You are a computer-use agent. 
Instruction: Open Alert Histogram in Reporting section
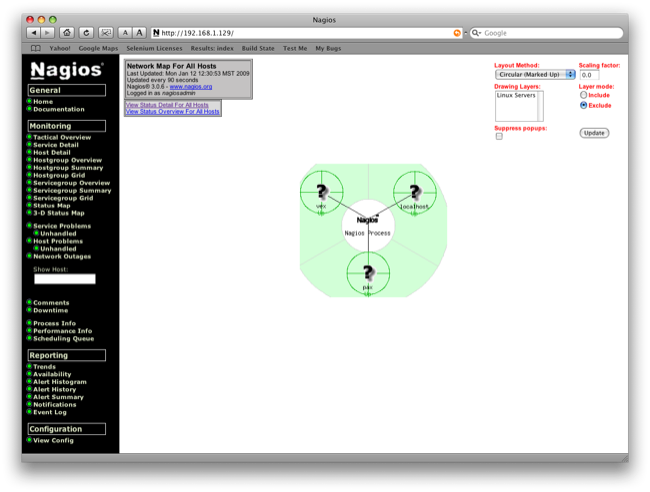point(60,382)
